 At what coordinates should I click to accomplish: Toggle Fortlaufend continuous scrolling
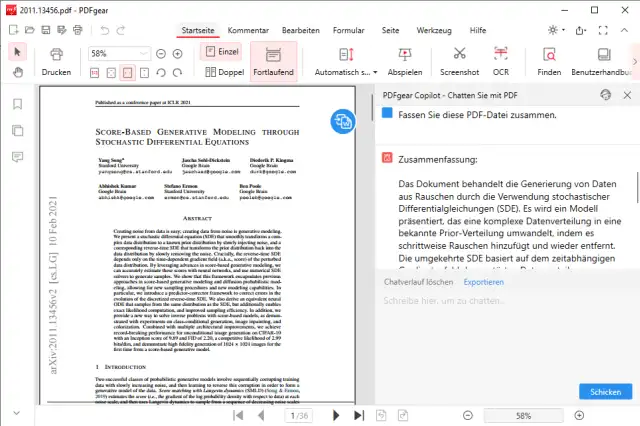point(273,60)
